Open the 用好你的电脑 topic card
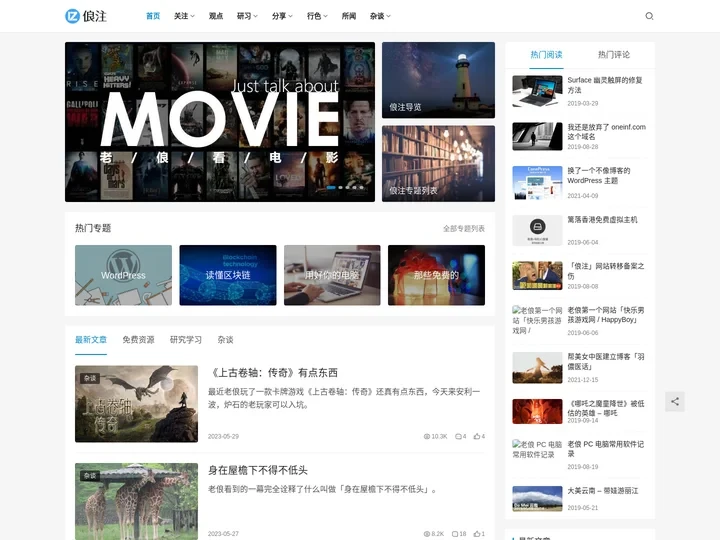Screen dimensions: 720x540 click(x=332, y=275)
